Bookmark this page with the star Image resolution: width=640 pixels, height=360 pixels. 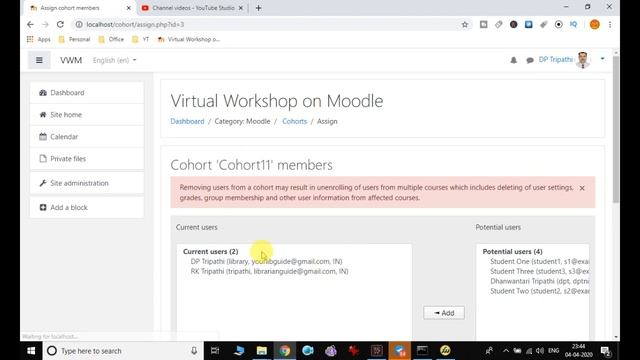coord(464,24)
